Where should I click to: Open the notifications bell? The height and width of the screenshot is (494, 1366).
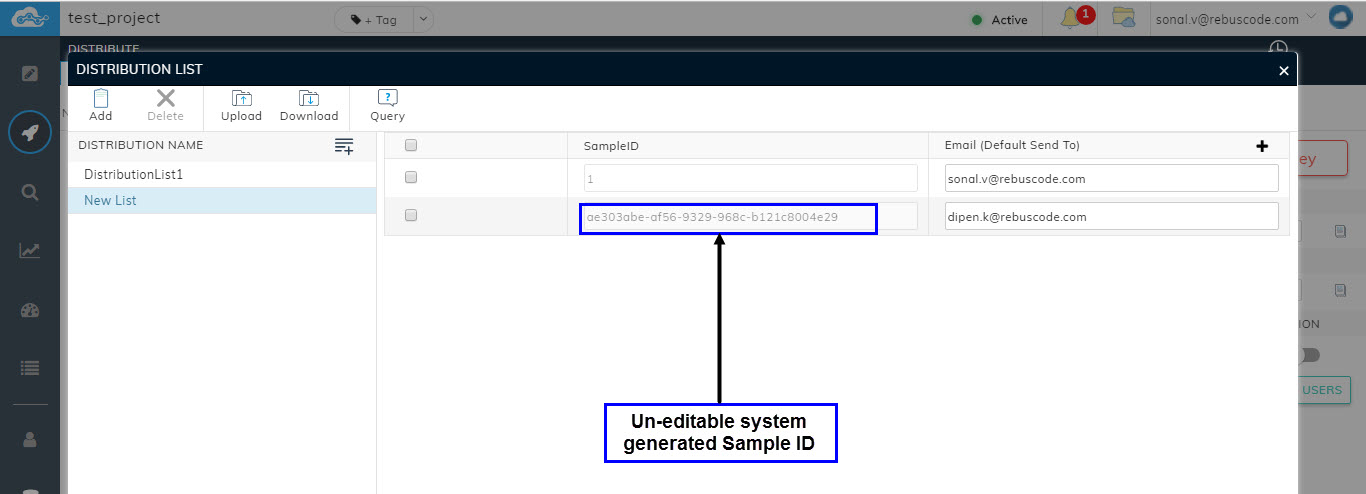click(x=1070, y=18)
